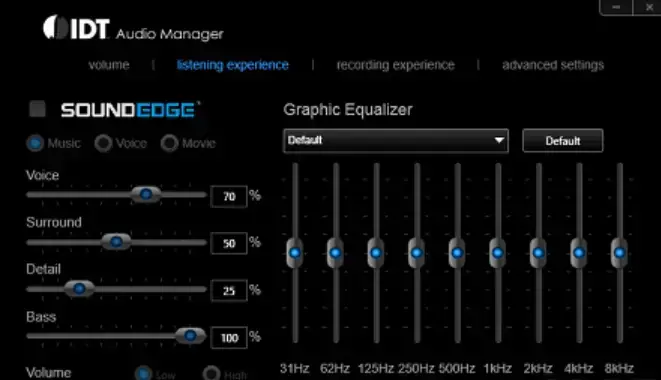The image size is (661, 380).
Task: Click the 500Hz equalizer slider knob
Action: tap(457, 253)
